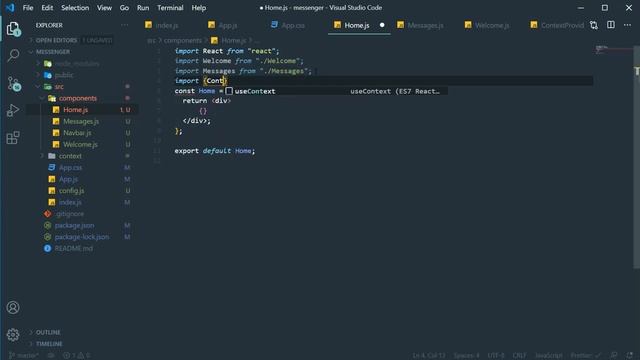Screen dimensions: 640x360
Task: Open App.js in the explorer tree
Action: [x=68, y=179]
